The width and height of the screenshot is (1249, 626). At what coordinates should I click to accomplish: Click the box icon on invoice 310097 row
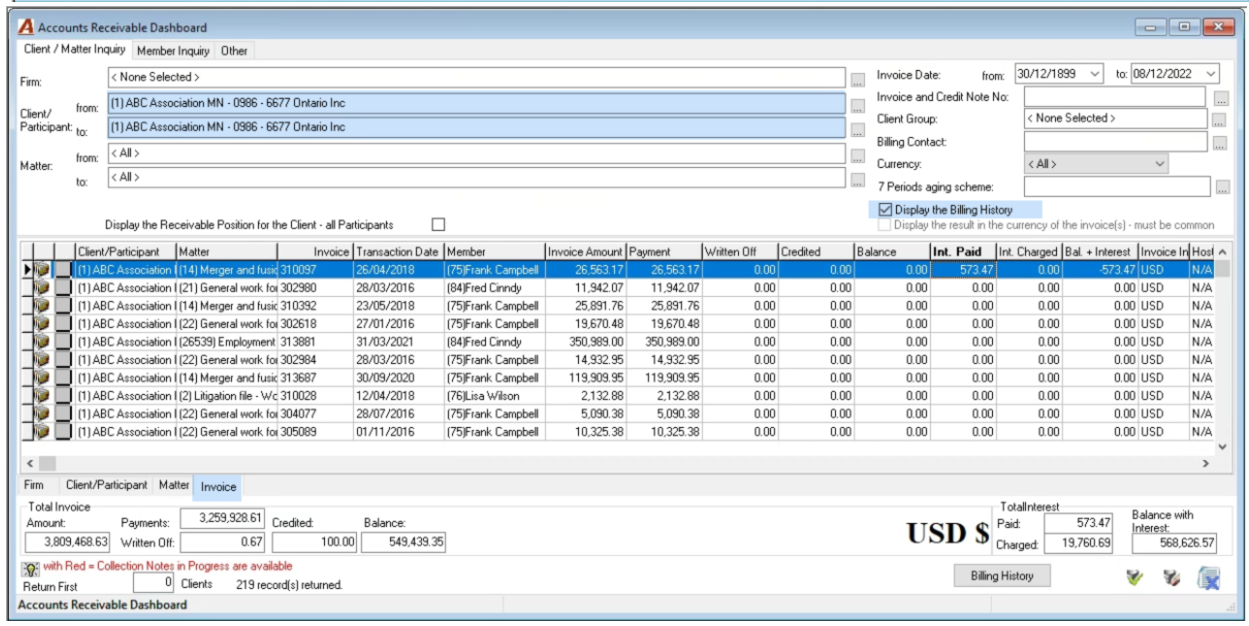point(42,270)
